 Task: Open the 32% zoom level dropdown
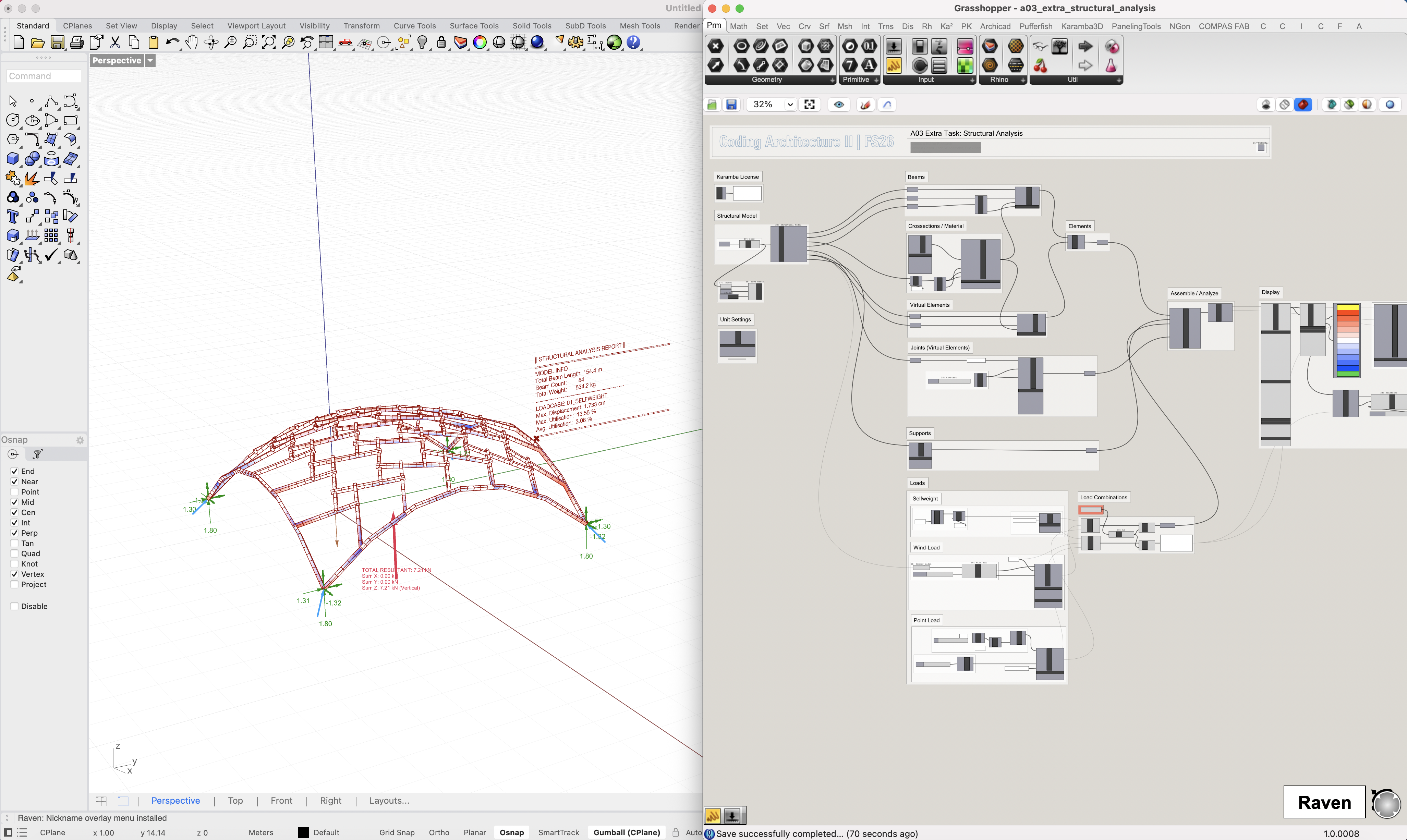point(790,105)
